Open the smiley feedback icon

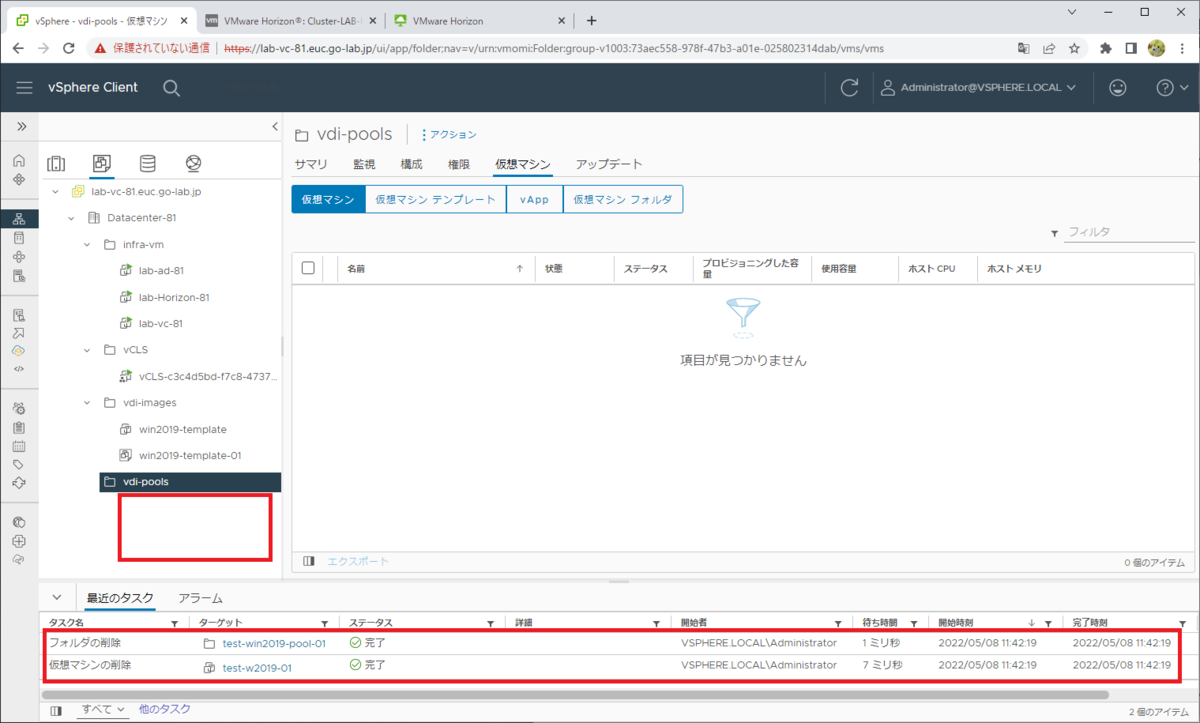pyautogui.click(x=1118, y=88)
